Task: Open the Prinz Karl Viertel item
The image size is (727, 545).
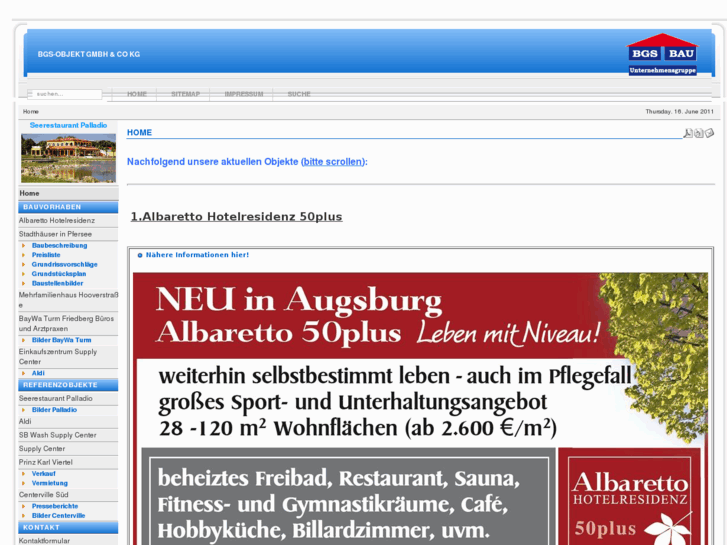Action: 68,462
